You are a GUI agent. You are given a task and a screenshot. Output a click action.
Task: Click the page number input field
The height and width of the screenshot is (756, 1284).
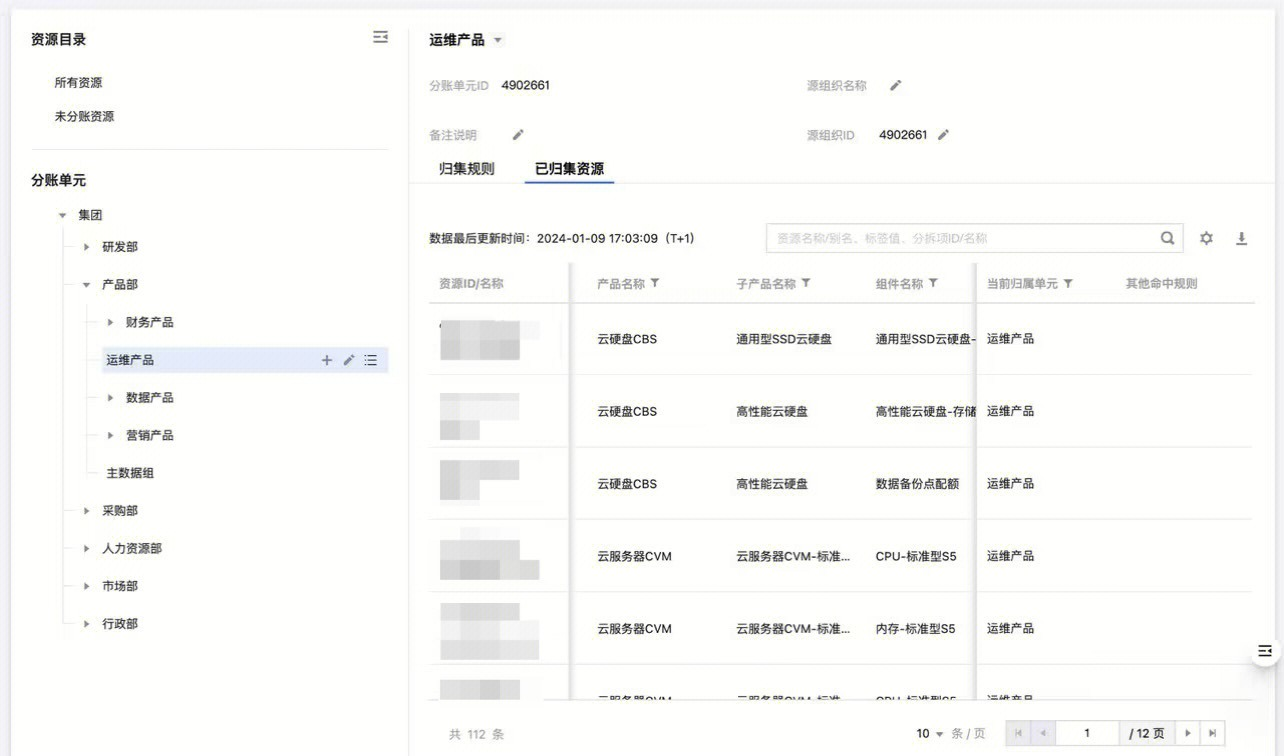coord(1087,734)
